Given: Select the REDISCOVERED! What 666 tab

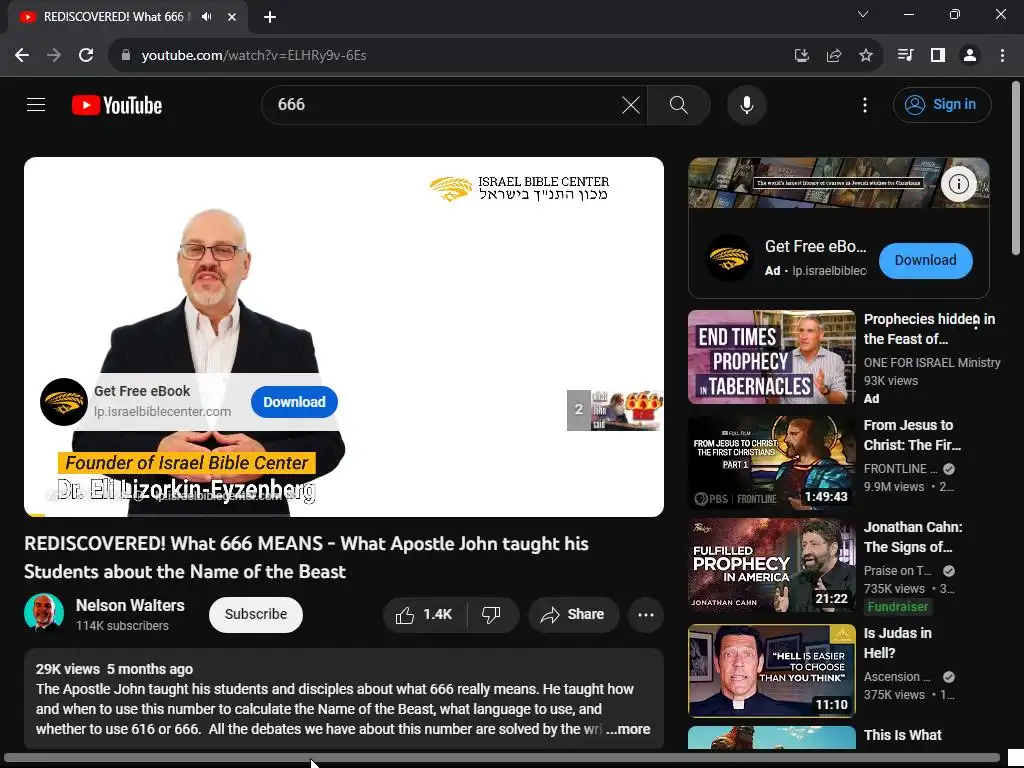Looking at the screenshot, I should [118, 17].
